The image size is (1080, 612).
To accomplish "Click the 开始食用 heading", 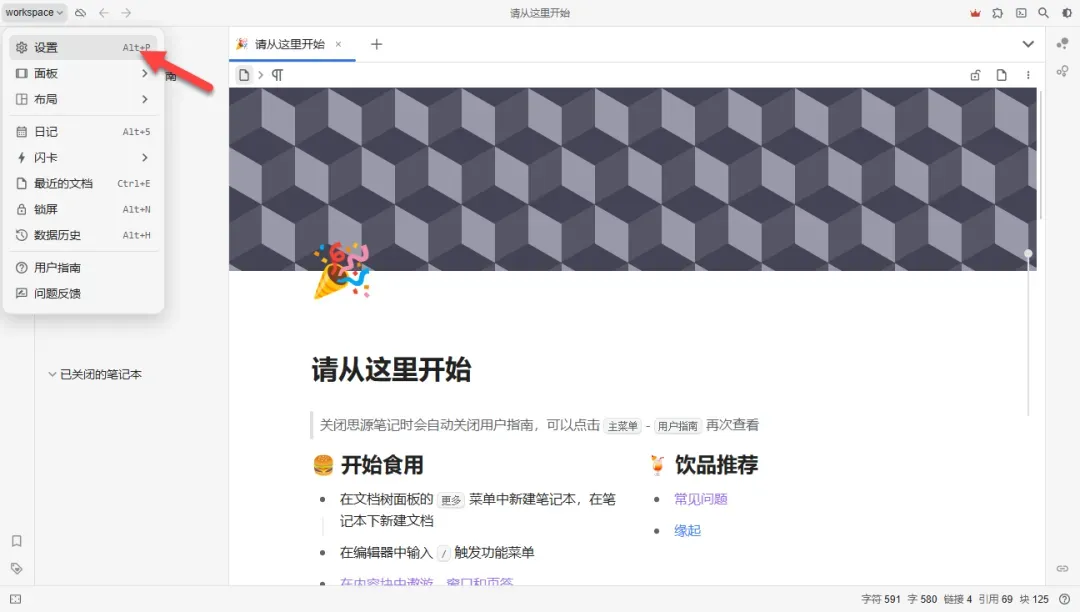I will tap(382, 465).
